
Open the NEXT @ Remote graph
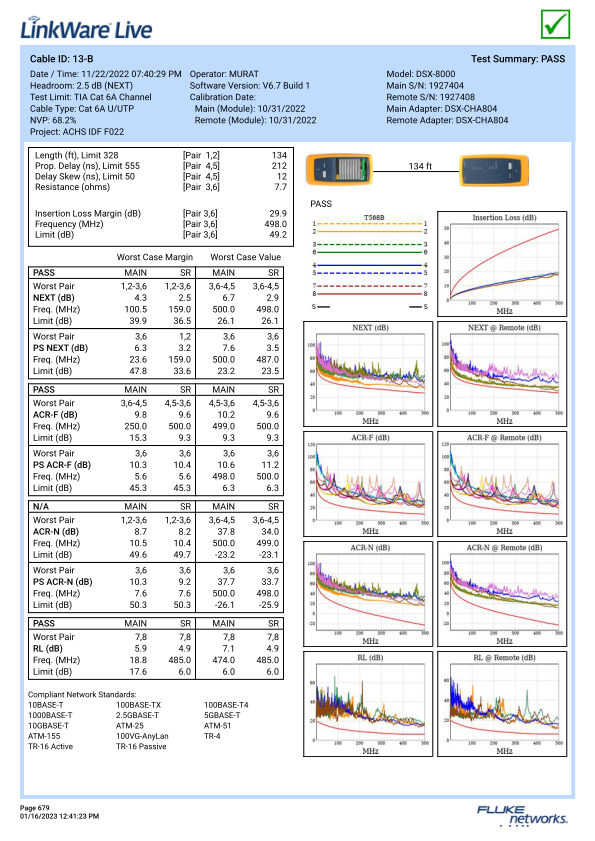pos(502,374)
